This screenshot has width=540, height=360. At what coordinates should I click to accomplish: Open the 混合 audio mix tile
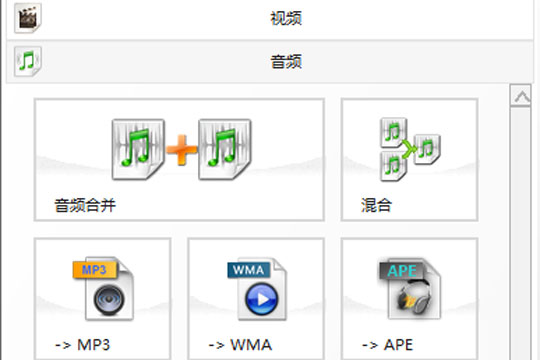(409, 160)
